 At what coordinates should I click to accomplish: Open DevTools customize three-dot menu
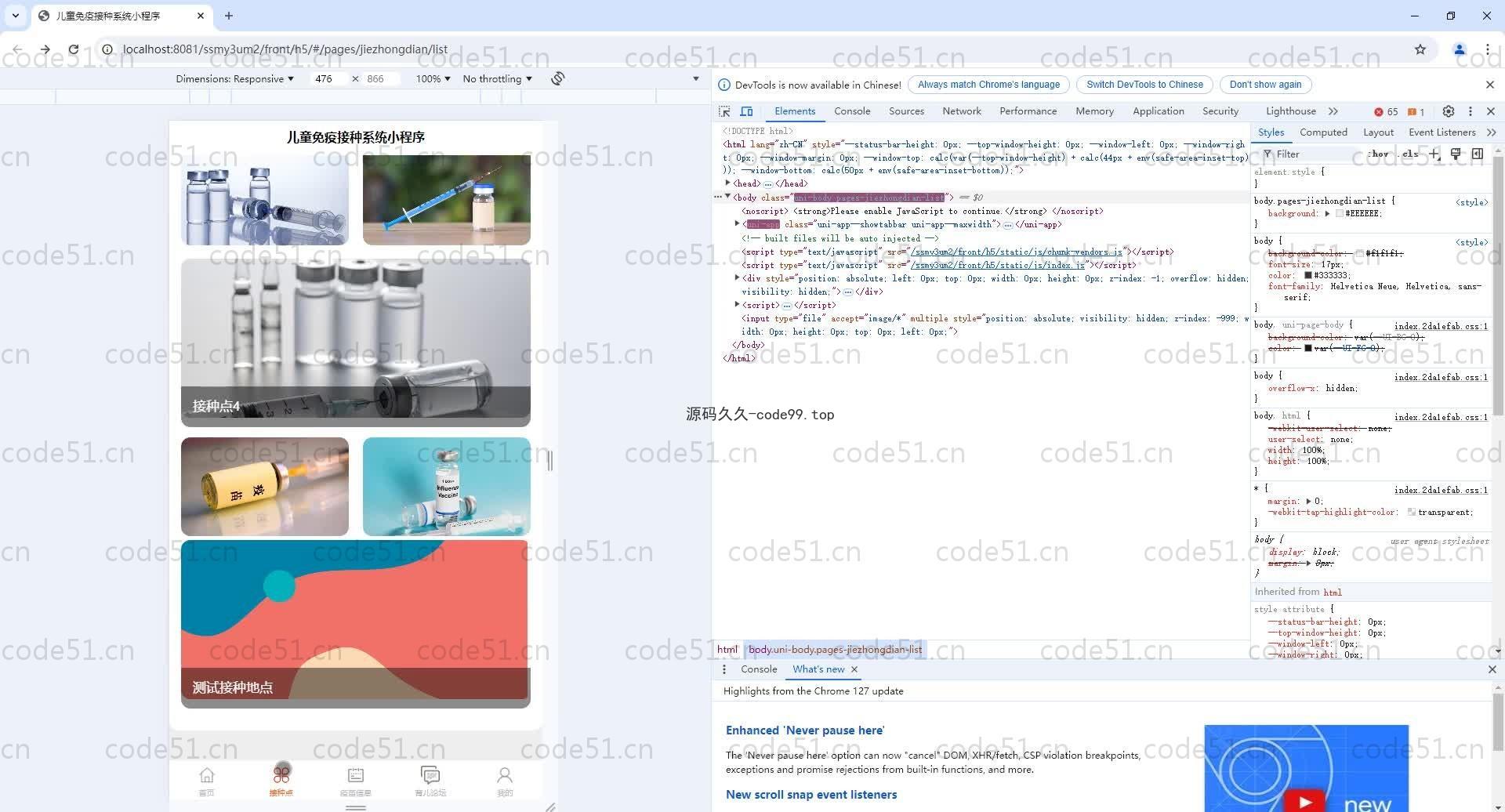coord(1471,111)
